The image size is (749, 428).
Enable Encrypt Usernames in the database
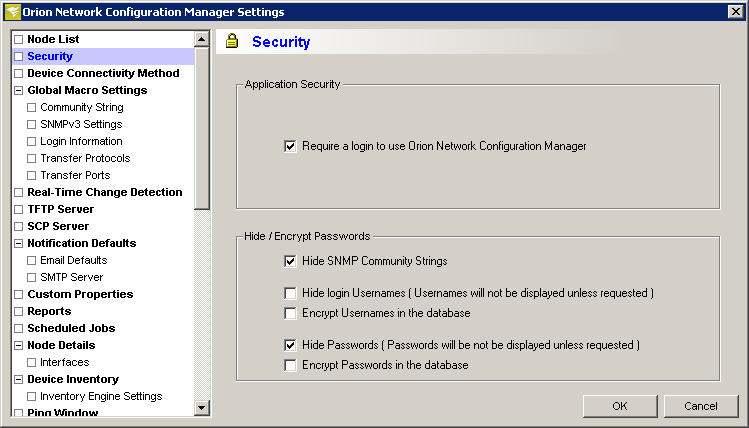coord(290,313)
